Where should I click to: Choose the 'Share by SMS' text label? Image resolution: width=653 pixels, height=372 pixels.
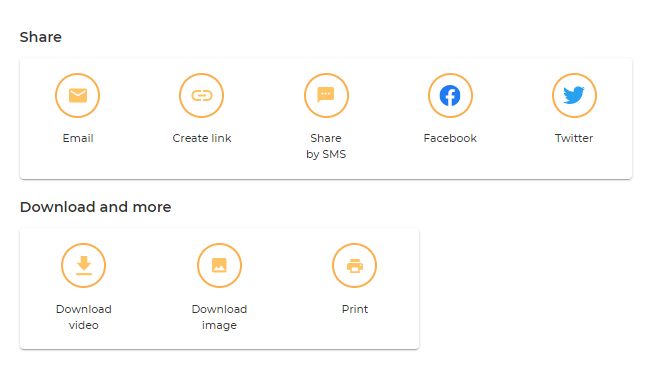[326, 146]
